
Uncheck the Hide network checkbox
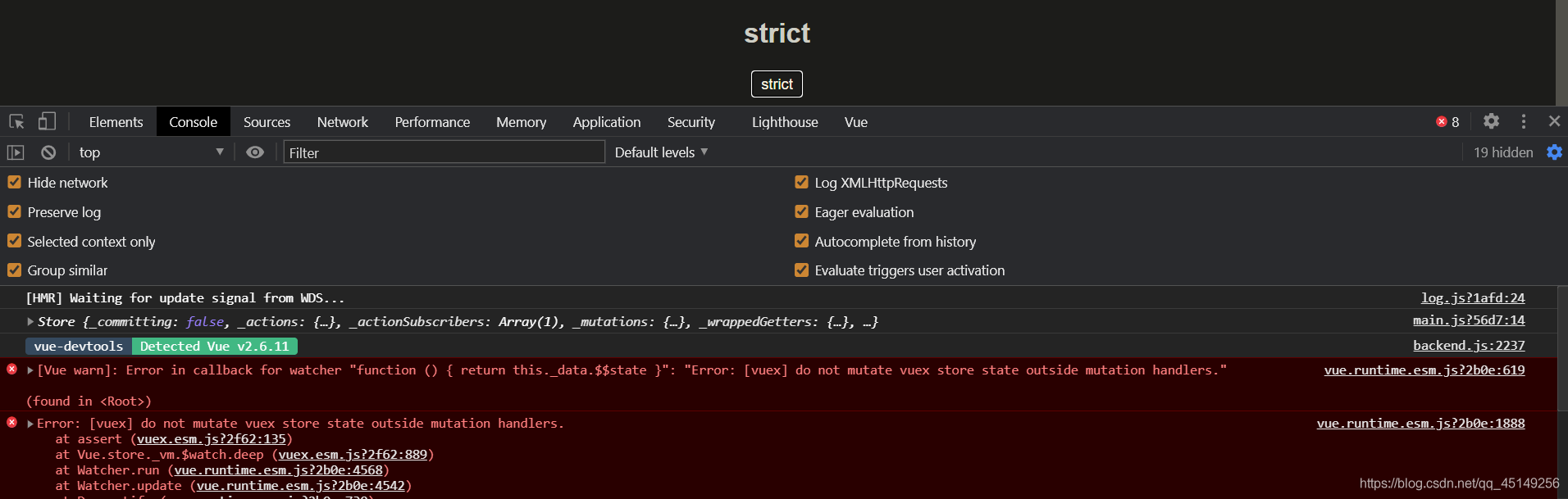point(14,182)
